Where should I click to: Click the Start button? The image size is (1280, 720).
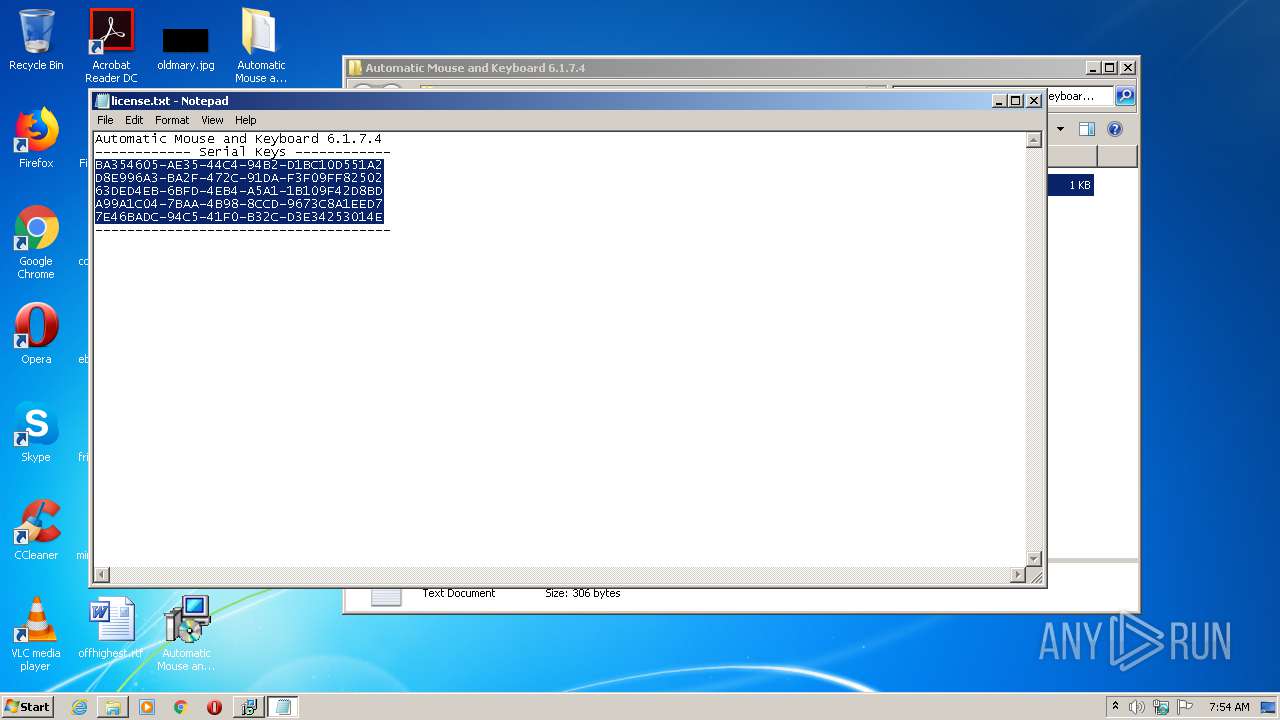click(28, 707)
